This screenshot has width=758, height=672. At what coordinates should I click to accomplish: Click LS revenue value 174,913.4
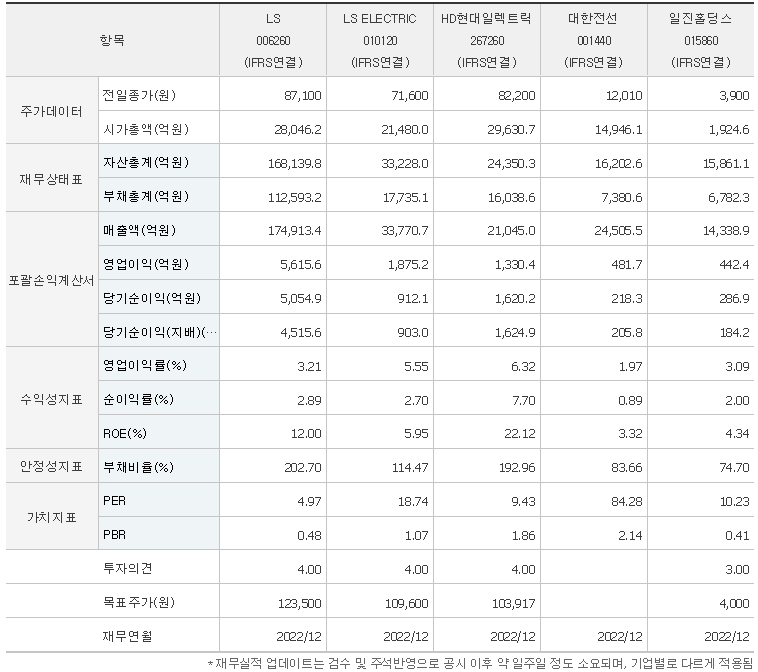(295, 231)
